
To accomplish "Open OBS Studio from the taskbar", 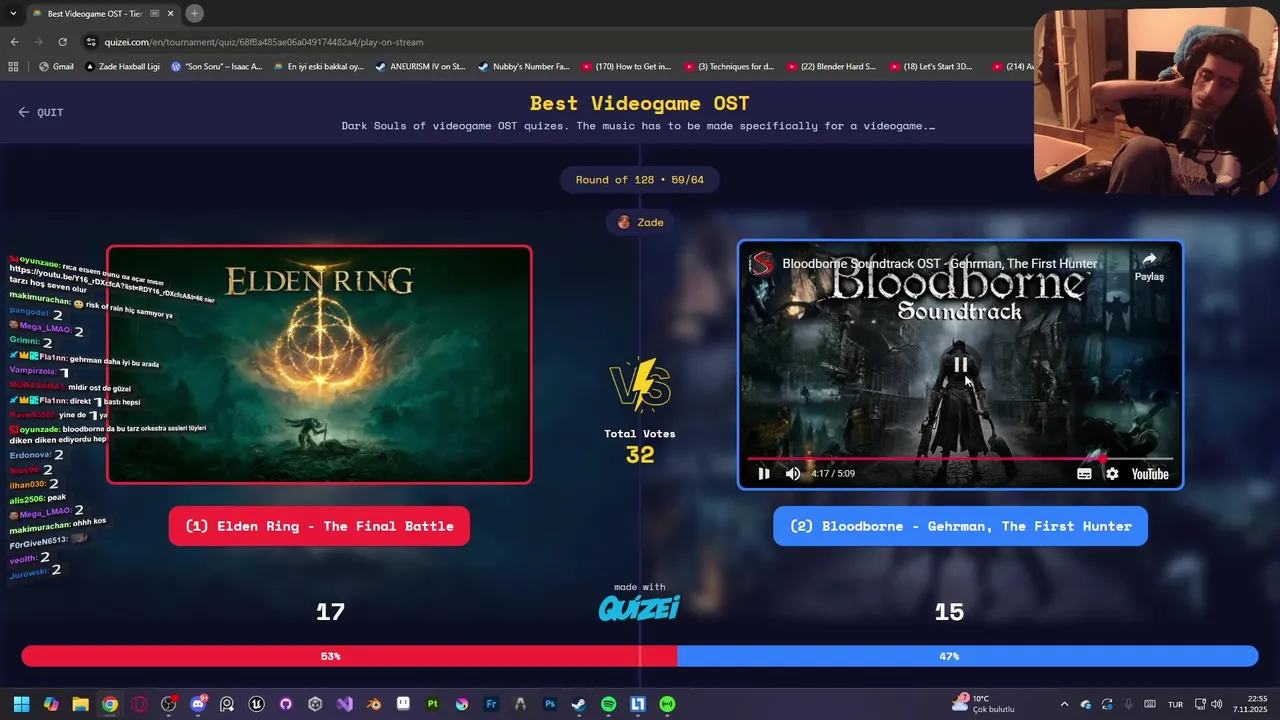I will click(x=168, y=704).
